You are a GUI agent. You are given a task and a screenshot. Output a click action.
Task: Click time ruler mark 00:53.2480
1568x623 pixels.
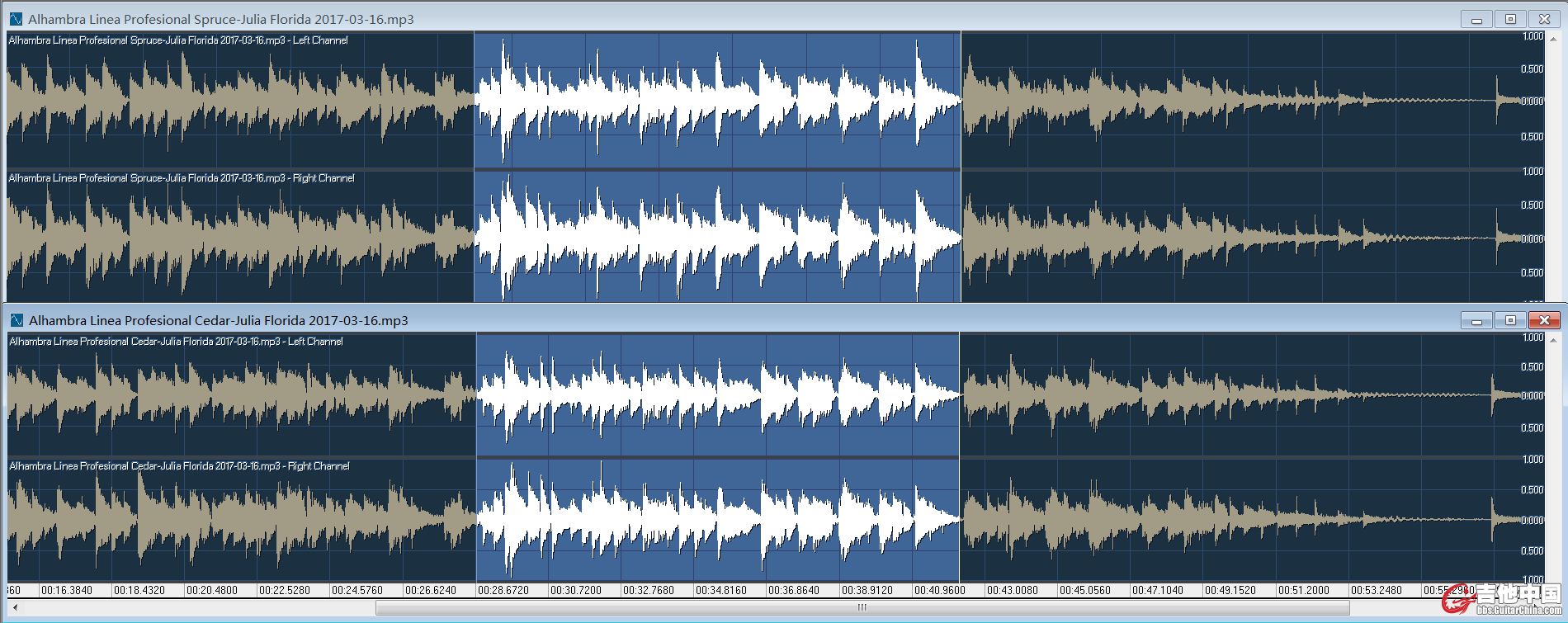(x=1377, y=591)
